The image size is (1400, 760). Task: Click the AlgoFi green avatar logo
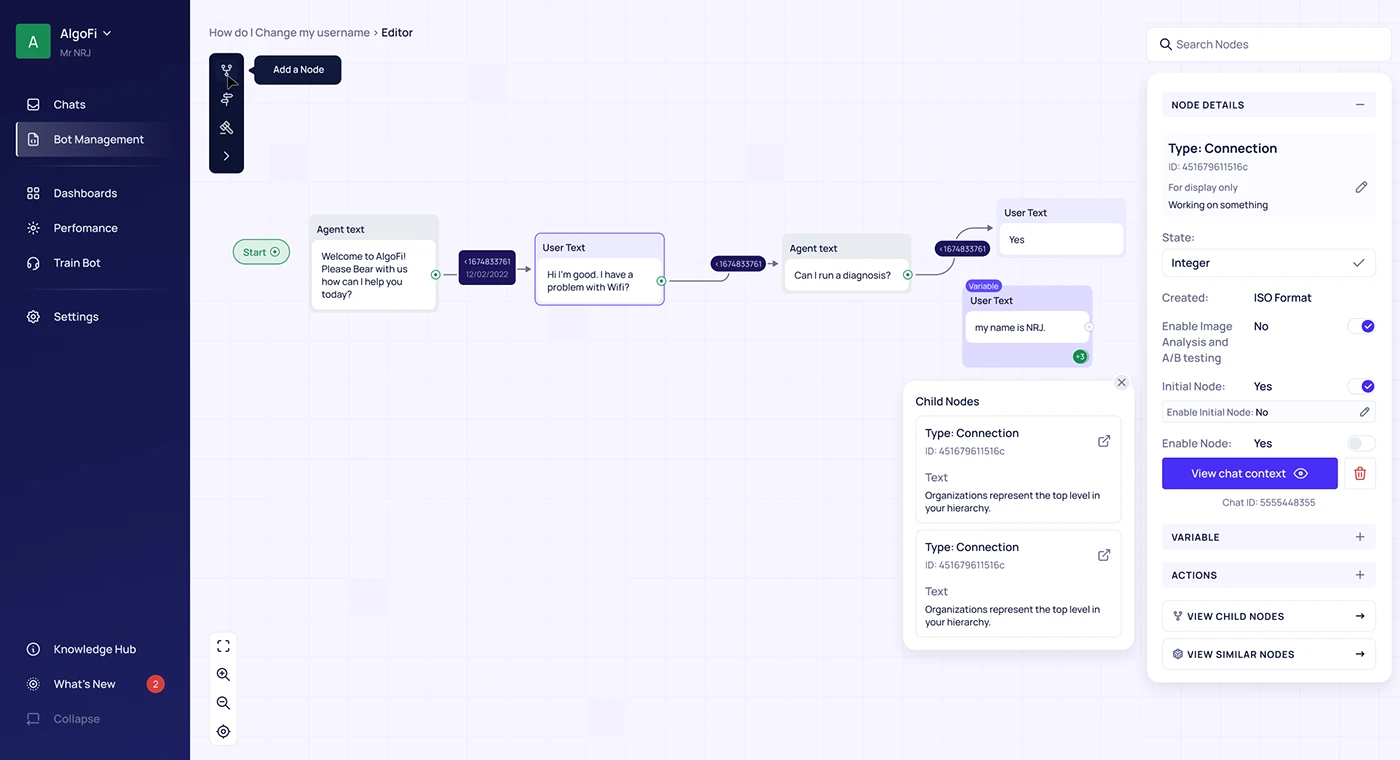tap(33, 41)
